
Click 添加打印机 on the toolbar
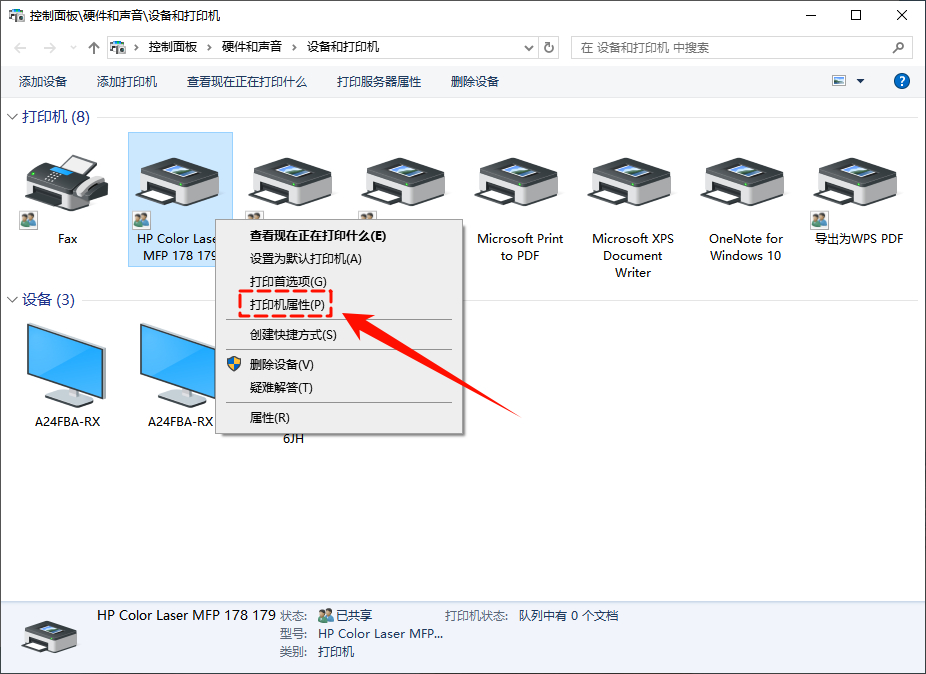pyautogui.click(x=126, y=81)
